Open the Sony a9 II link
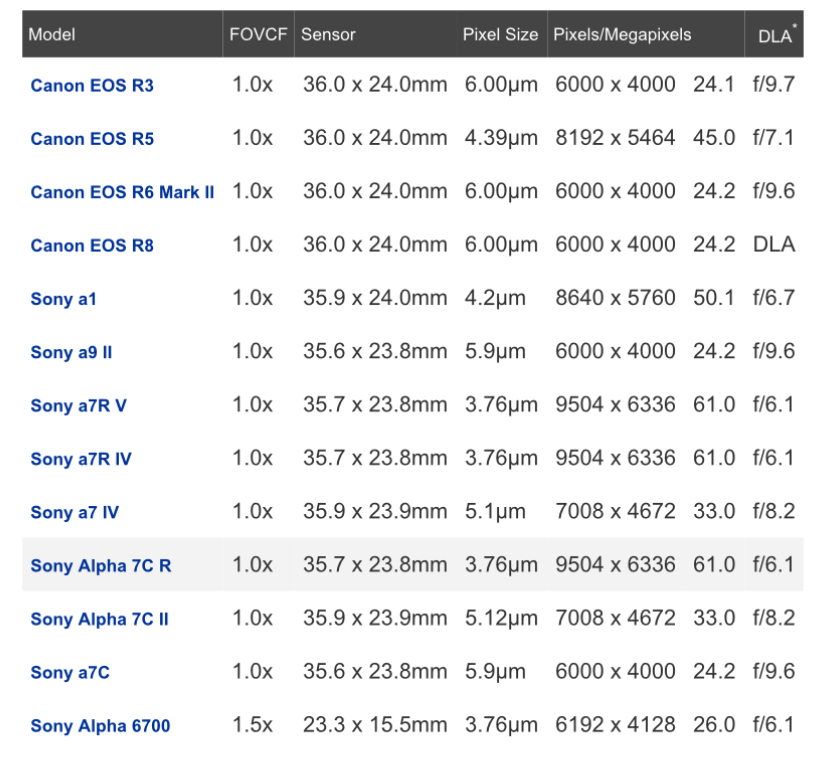The height and width of the screenshot is (768, 828). (x=71, y=352)
